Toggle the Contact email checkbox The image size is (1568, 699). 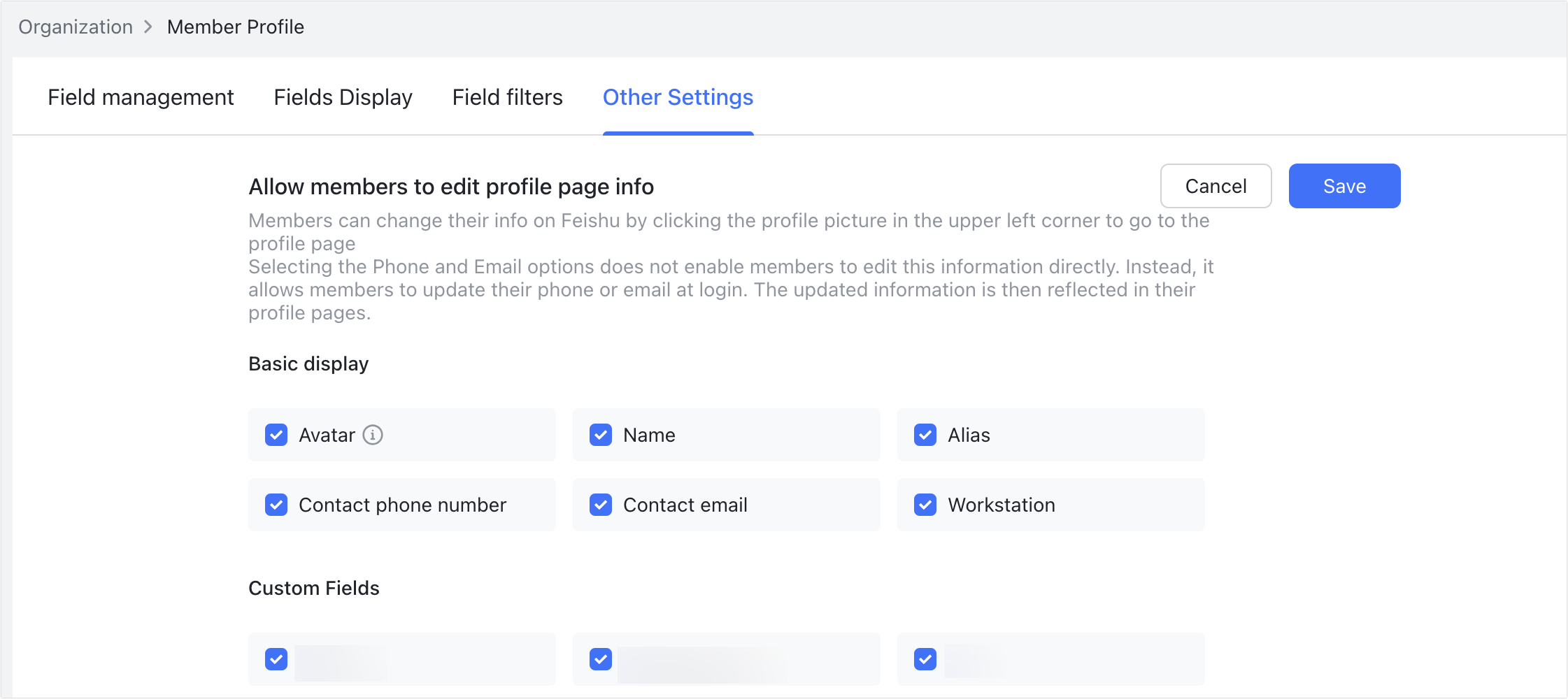(601, 505)
